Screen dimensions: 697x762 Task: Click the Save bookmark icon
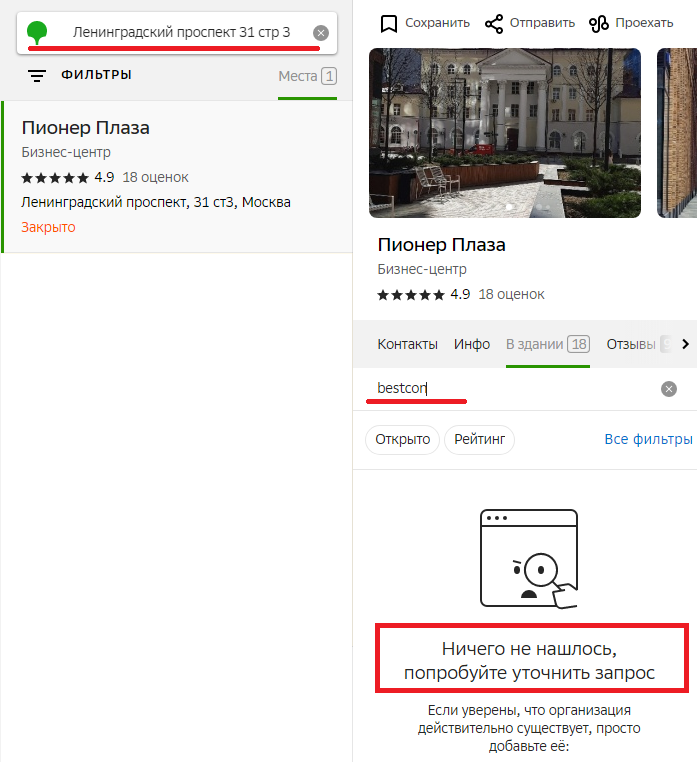(x=389, y=23)
